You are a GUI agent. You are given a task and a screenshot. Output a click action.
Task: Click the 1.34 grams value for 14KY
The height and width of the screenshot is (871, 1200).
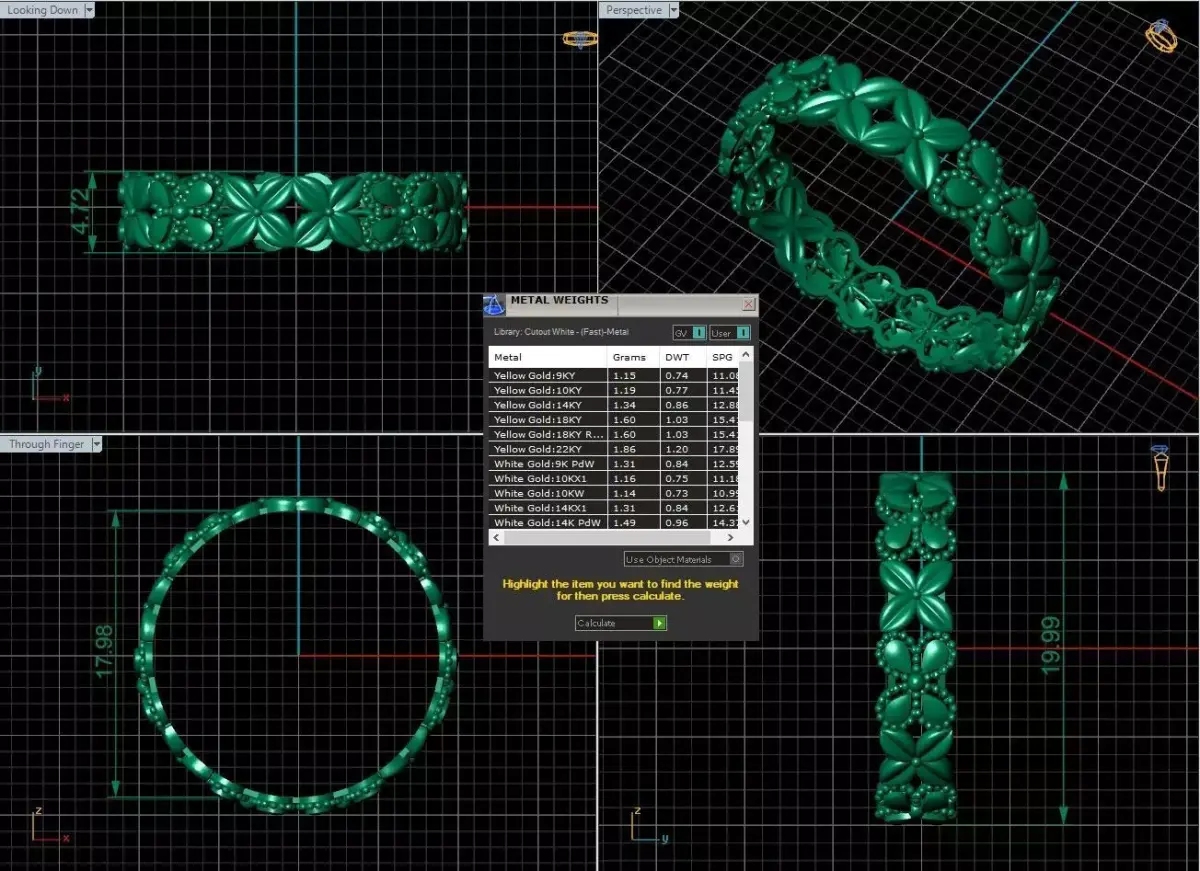click(623, 405)
